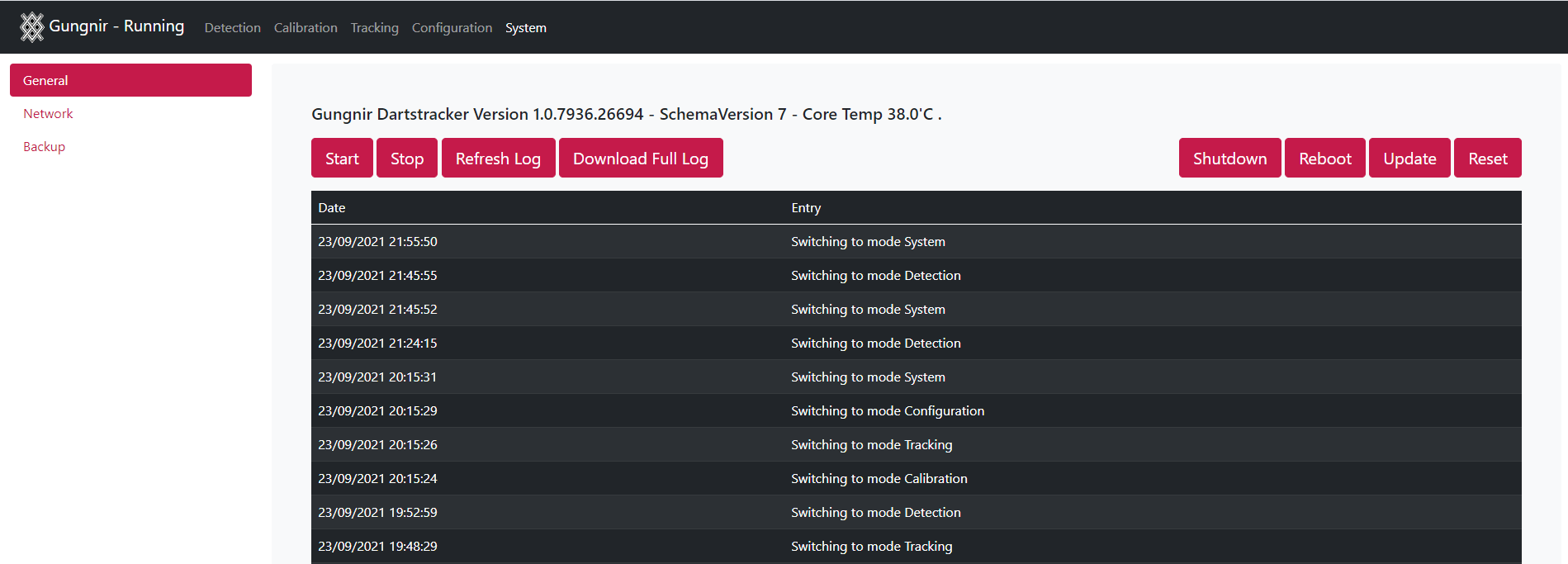Viewport: 1568px width, 564px height.
Task: Click the Update button
Action: [1409, 159]
